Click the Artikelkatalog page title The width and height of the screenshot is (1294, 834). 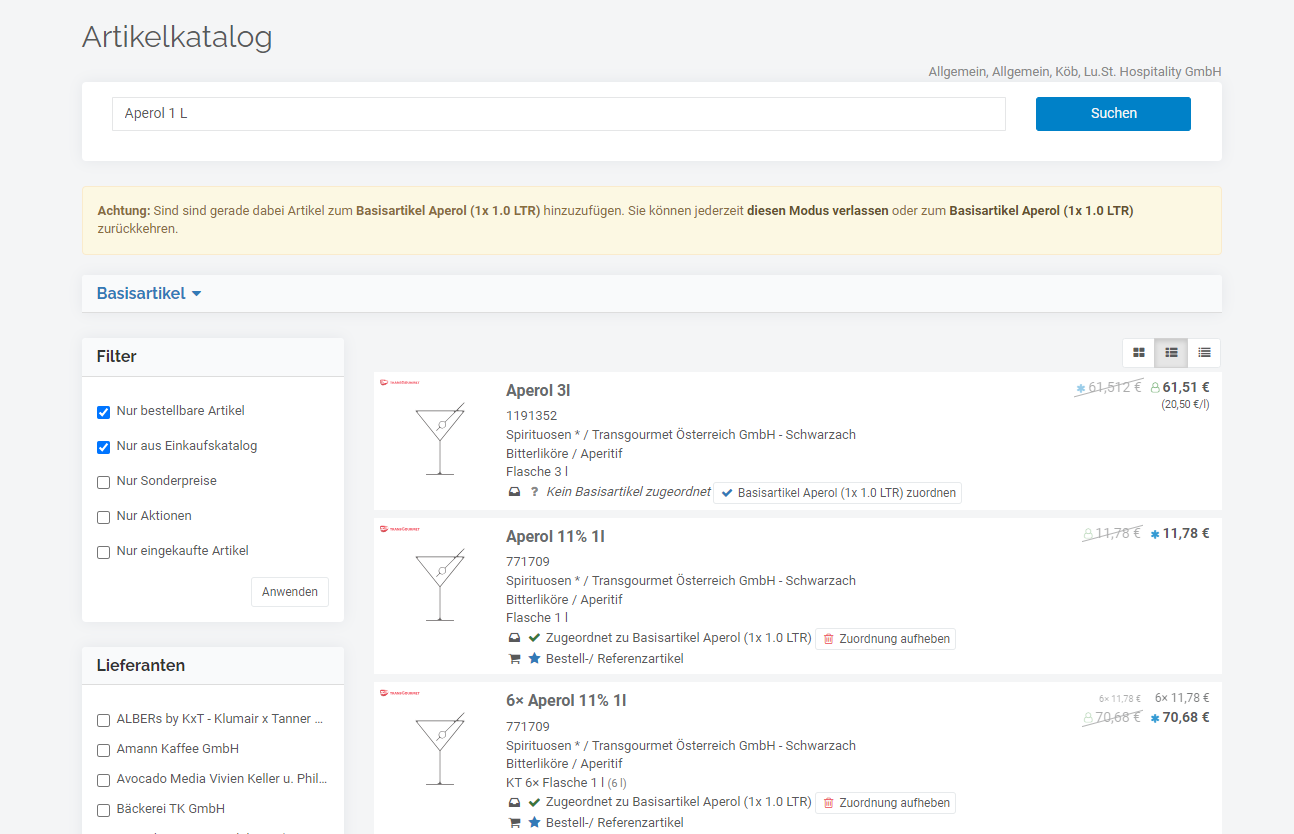point(177,37)
